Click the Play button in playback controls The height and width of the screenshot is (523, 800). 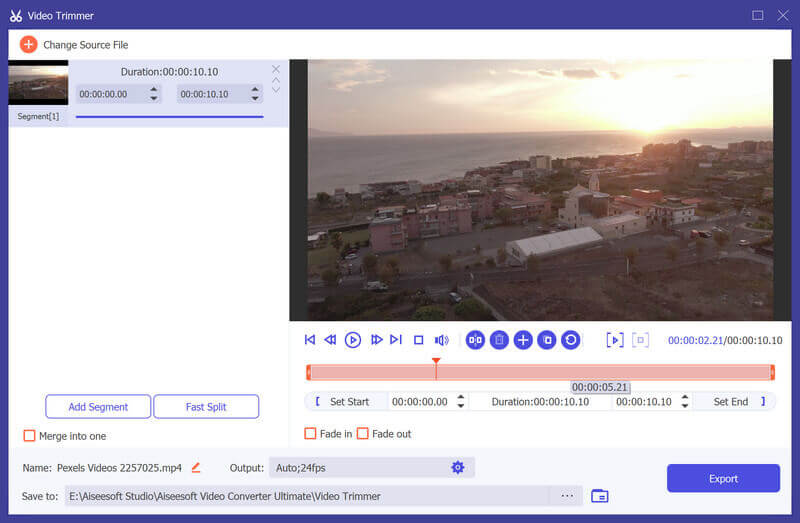353,340
